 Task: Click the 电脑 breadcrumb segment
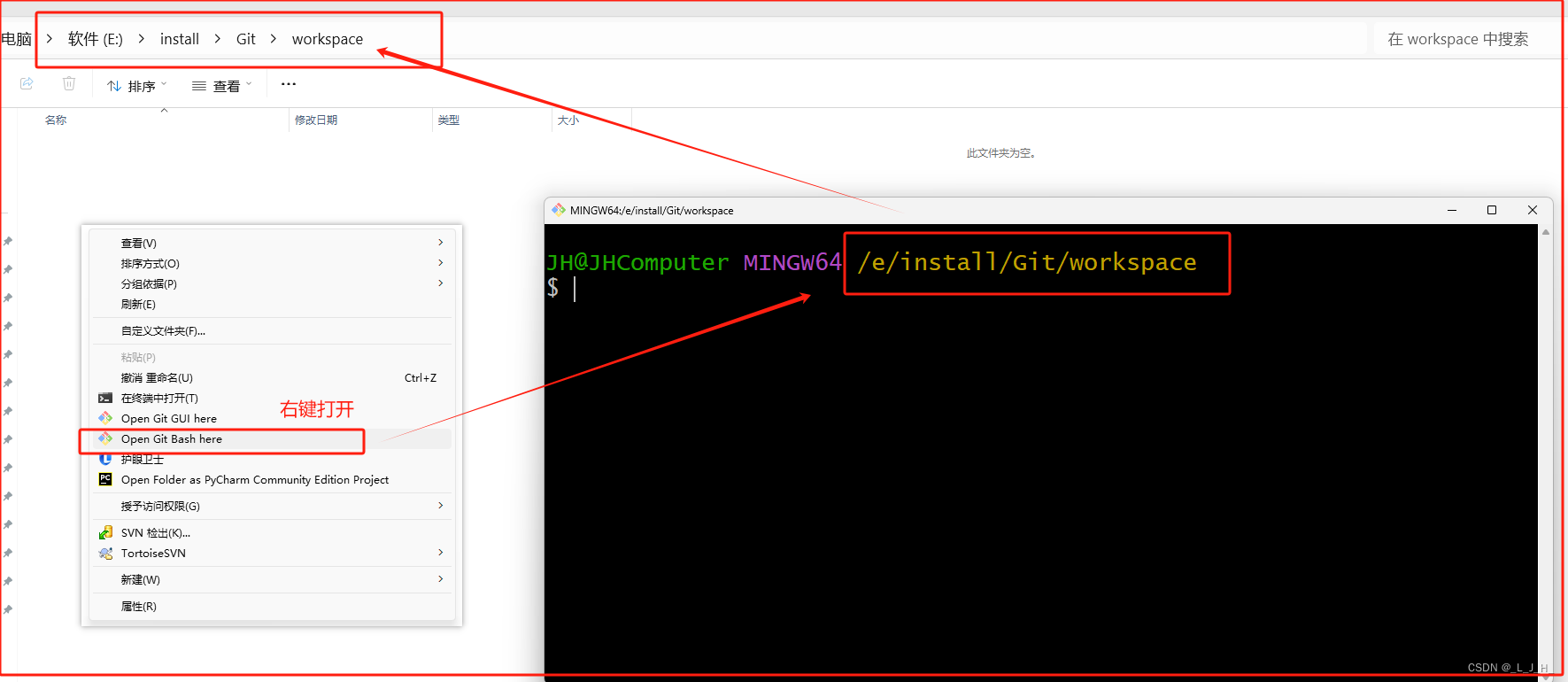(16, 39)
